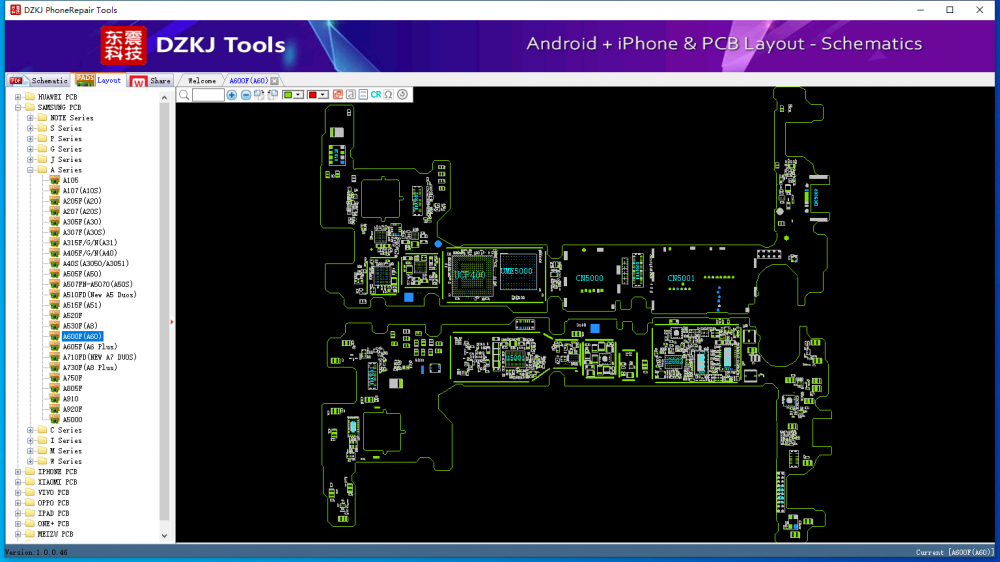Click the UME5000 chip on the board
The width and height of the screenshot is (1000, 562).
click(x=518, y=272)
